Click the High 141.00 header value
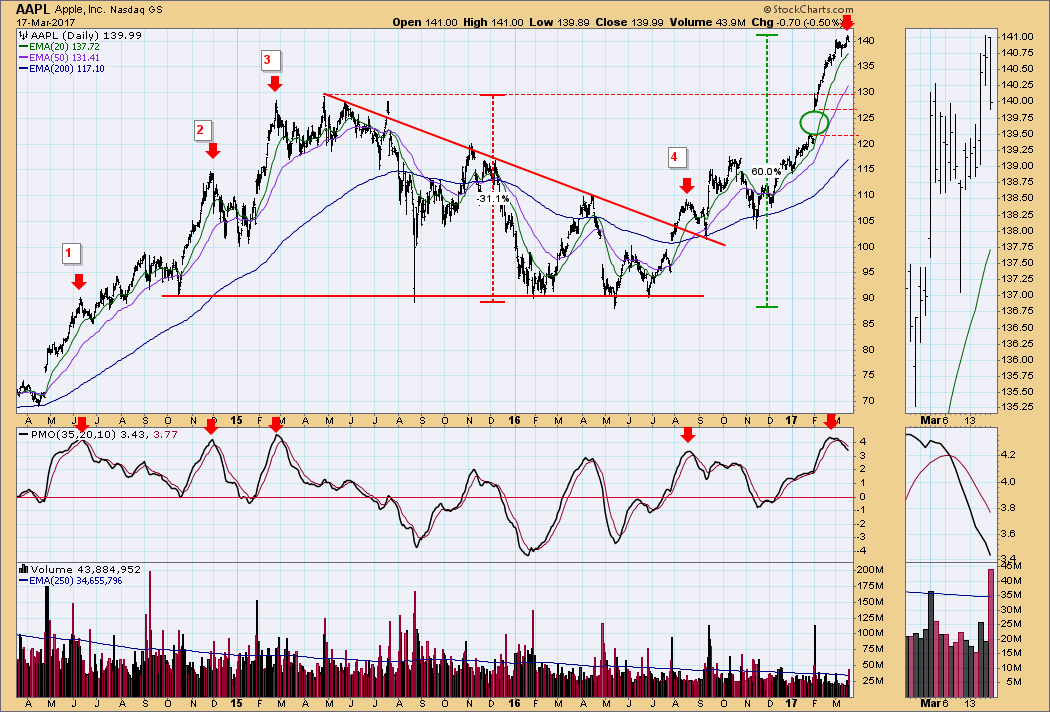 [x=493, y=22]
